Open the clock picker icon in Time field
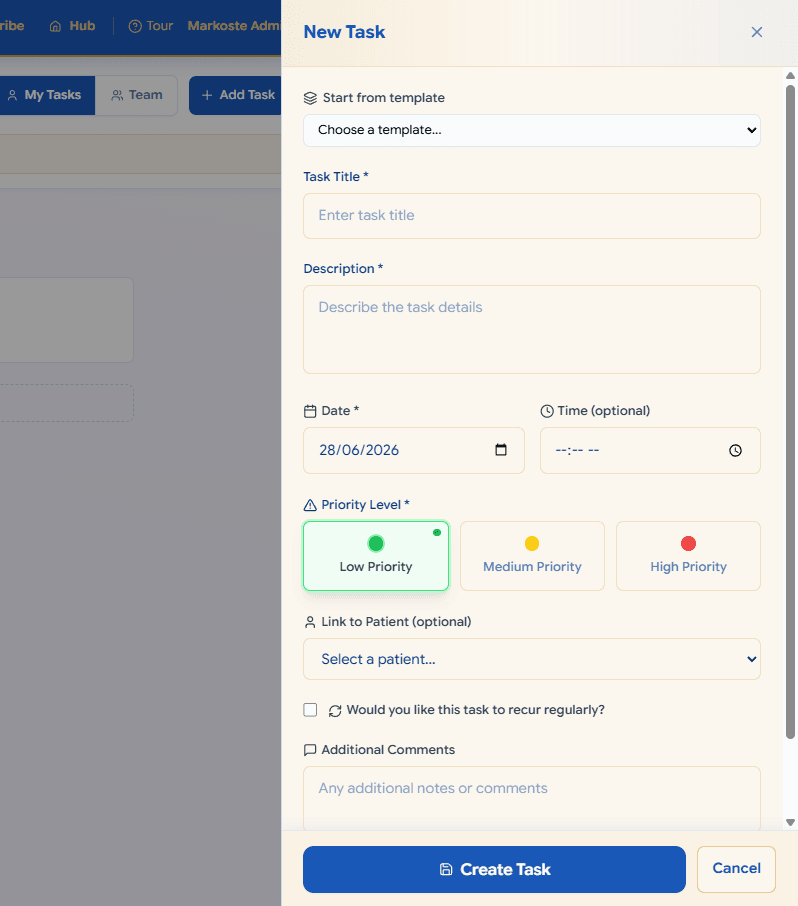 735,450
